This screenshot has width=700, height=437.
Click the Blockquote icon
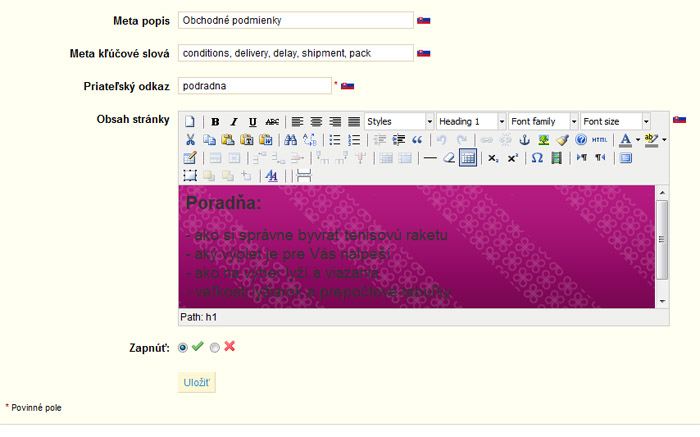(417, 140)
